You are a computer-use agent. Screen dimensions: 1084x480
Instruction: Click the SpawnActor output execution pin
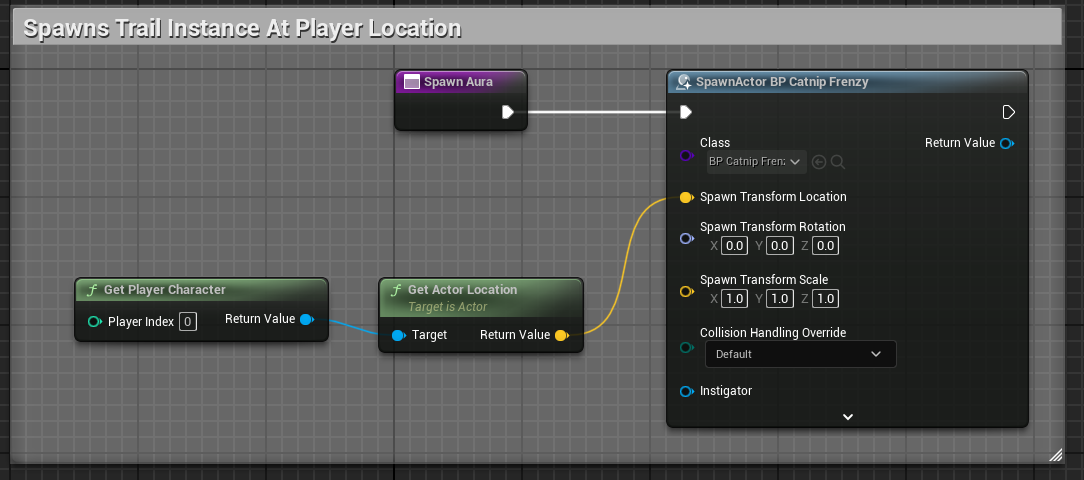coord(1008,112)
